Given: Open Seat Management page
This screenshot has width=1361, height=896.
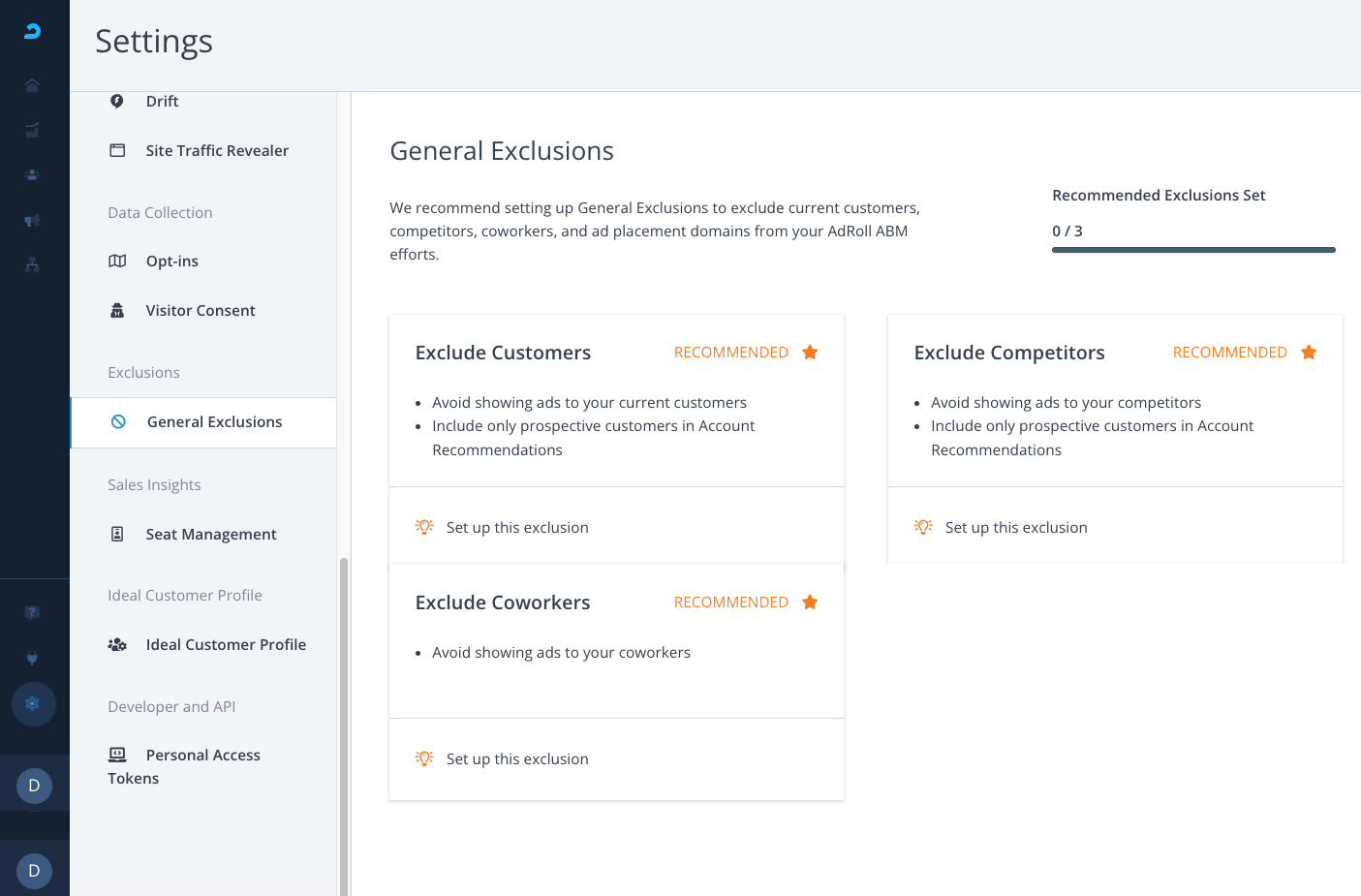Looking at the screenshot, I should 210,535.
